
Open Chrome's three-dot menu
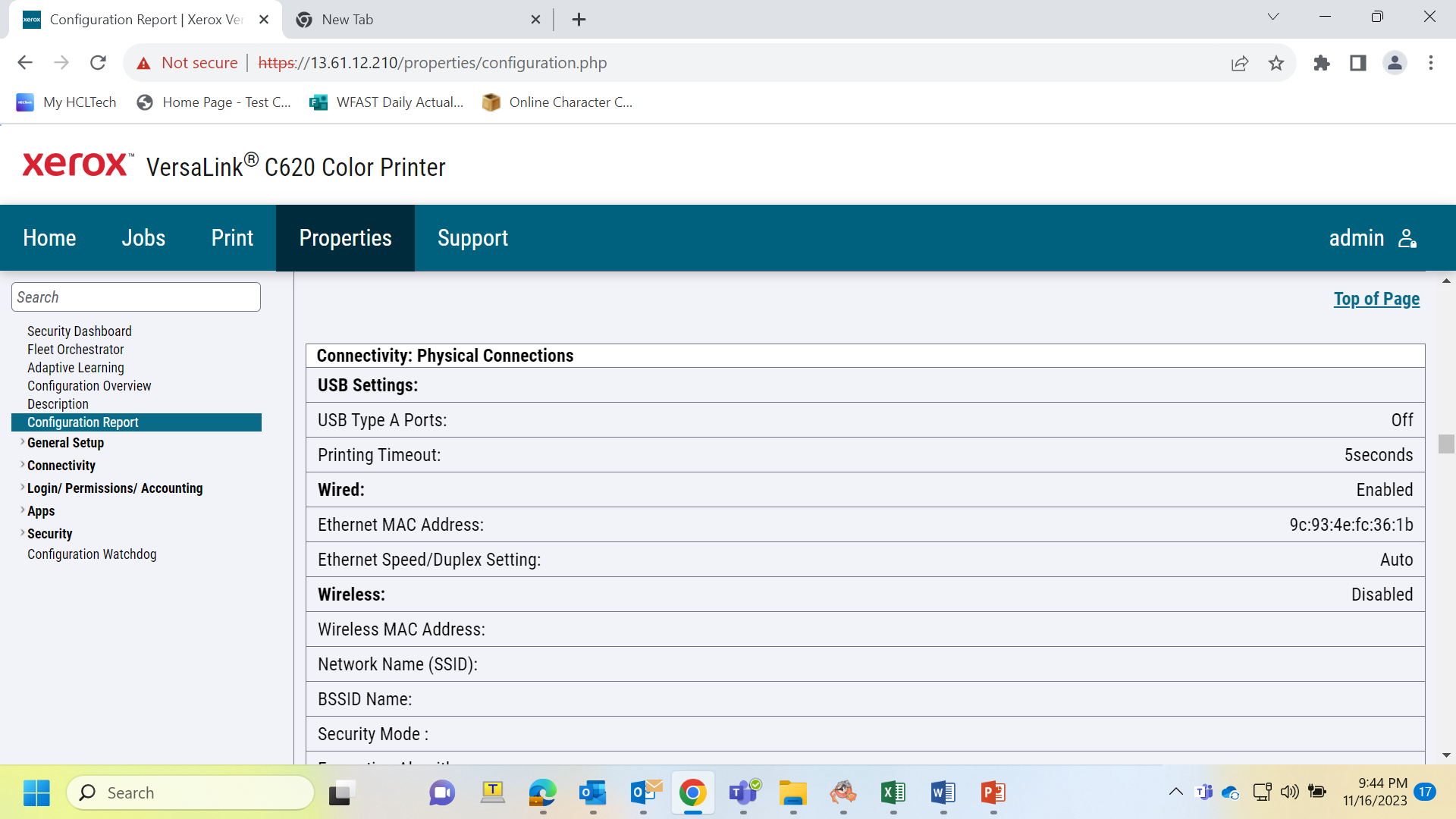[x=1431, y=63]
